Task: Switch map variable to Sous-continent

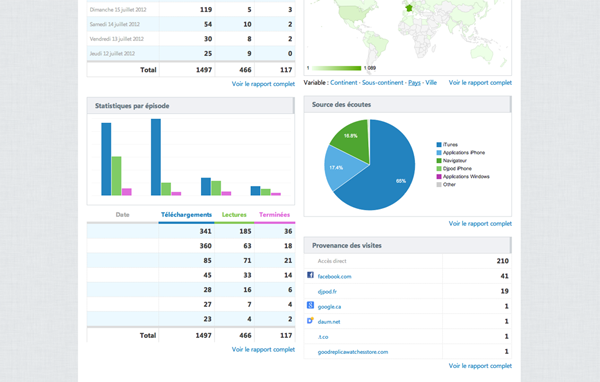Action: [x=382, y=83]
